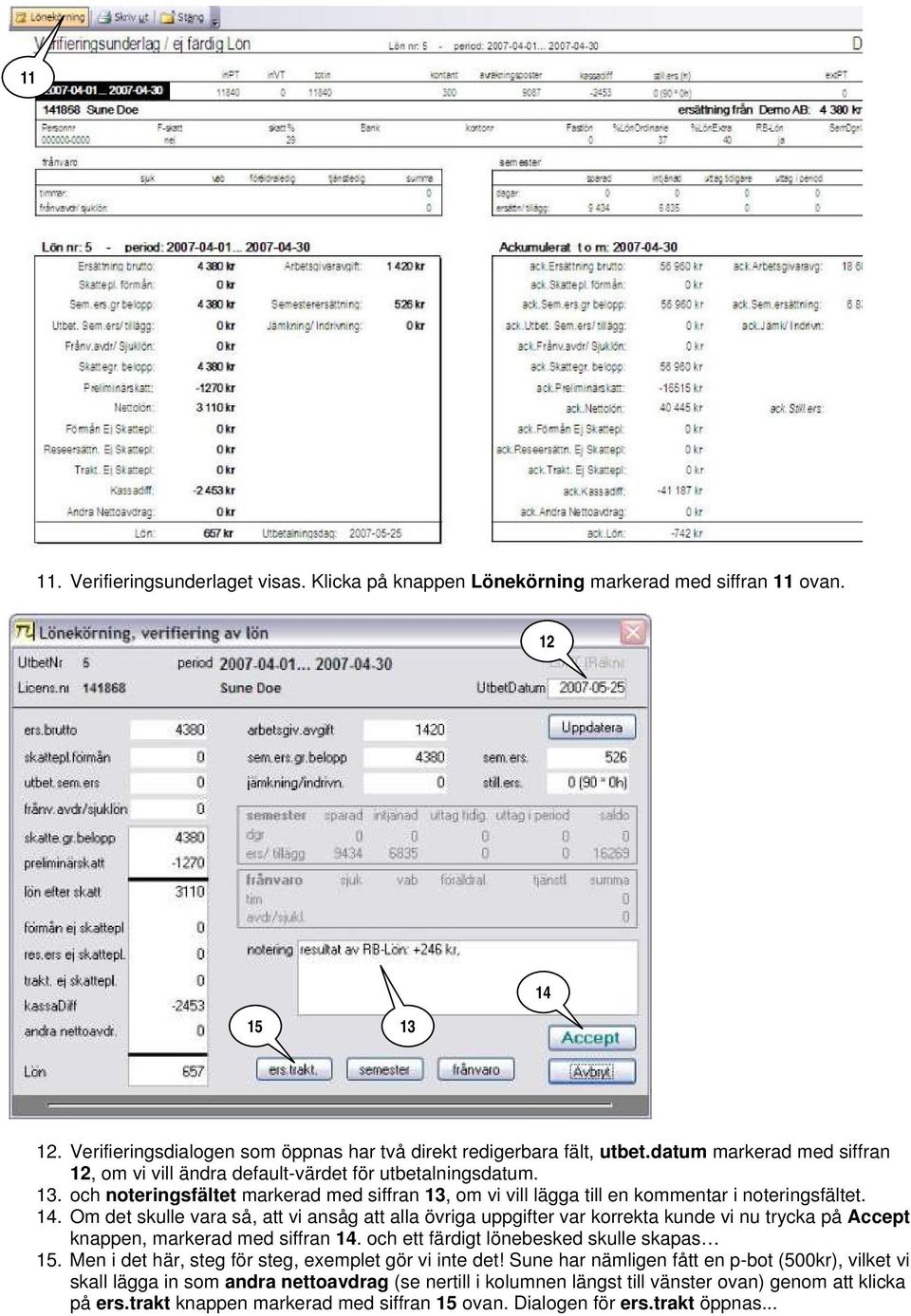Click the Arbetsgivaravgift value 1 420 kr
This screenshot has width=911, height=1316.
[405, 267]
